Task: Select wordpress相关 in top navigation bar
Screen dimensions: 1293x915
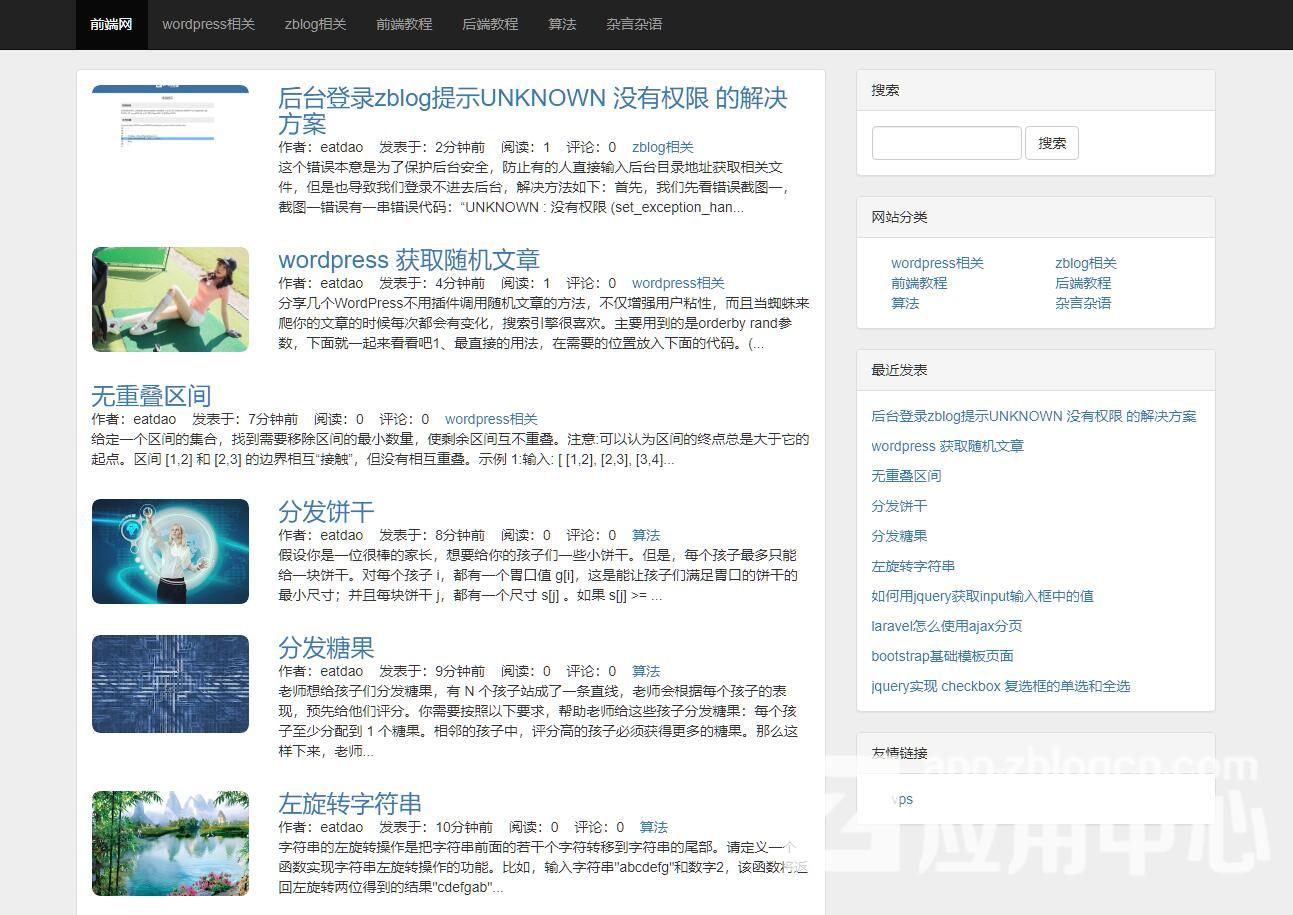Action: (208, 24)
